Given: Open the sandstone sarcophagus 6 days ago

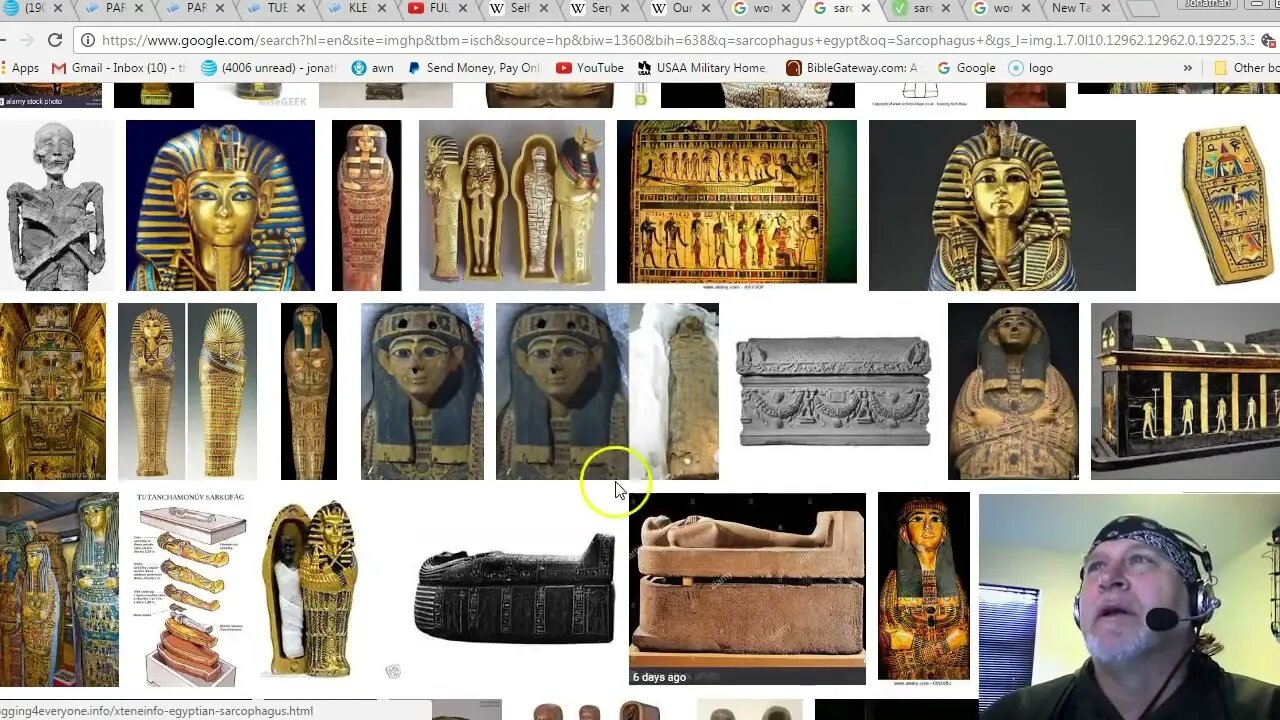Looking at the screenshot, I should [x=747, y=589].
